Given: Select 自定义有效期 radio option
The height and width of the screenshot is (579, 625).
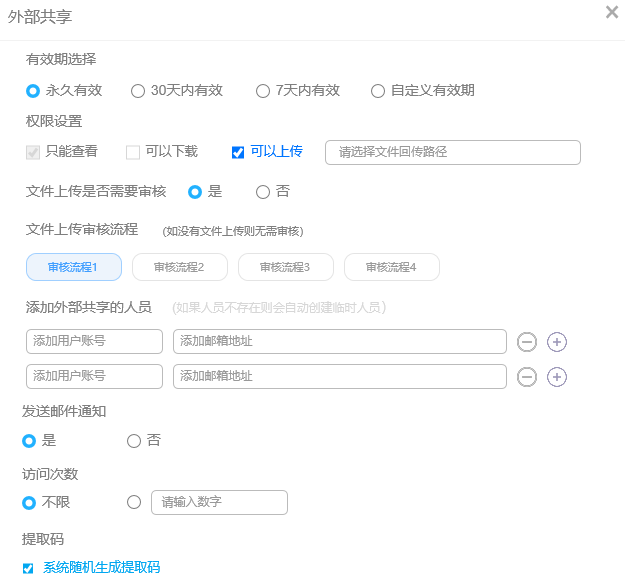Looking at the screenshot, I should pyautogui.click(x=378, y=91).
